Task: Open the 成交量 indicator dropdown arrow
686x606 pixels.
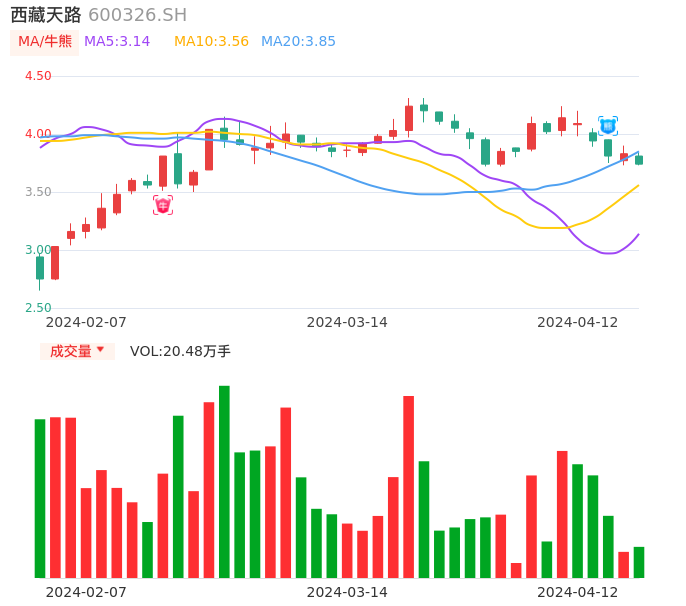Action: 100,350
